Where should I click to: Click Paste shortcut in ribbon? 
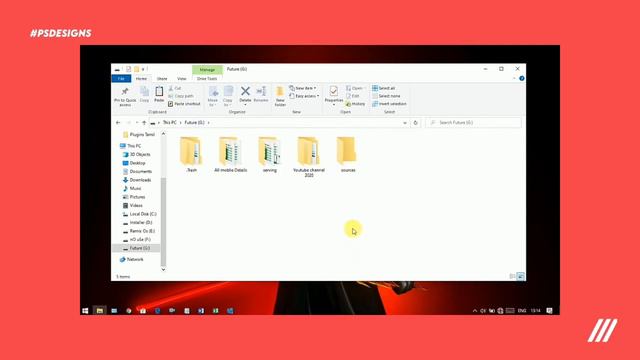[184, 104]
